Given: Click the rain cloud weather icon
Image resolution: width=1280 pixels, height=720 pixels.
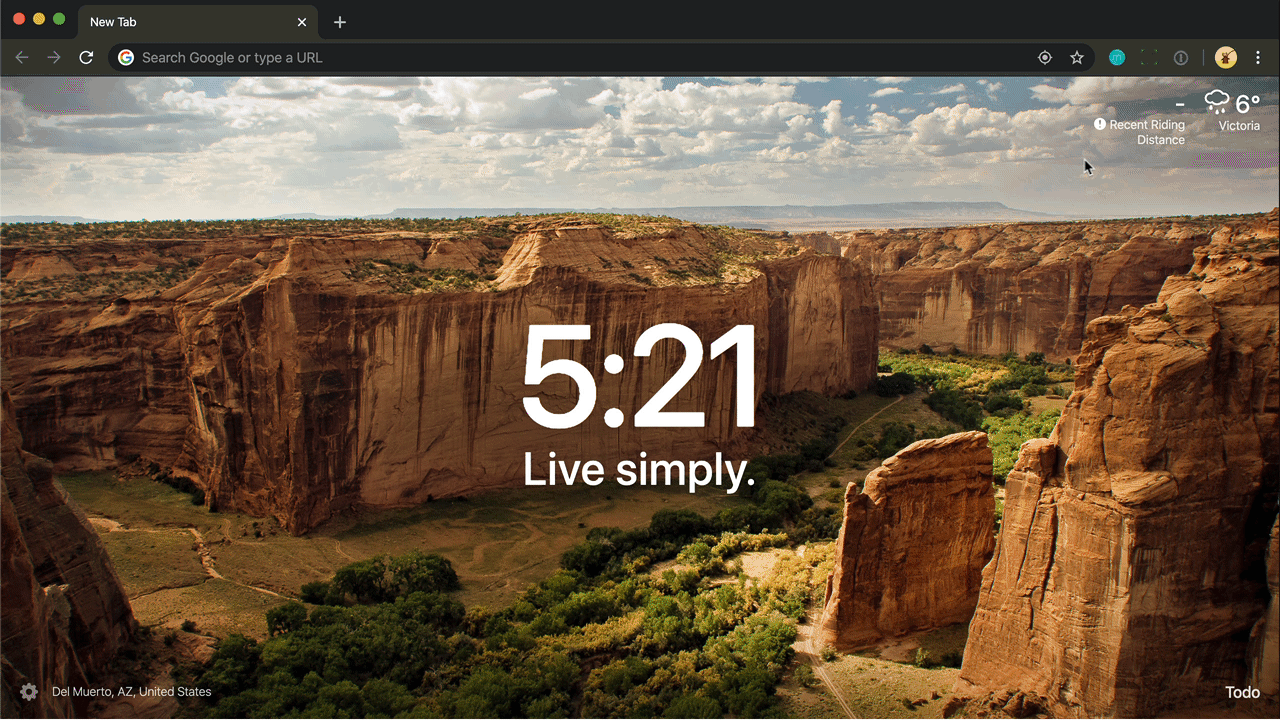Looking at the screenshot, I should [x=1217, y=102].
